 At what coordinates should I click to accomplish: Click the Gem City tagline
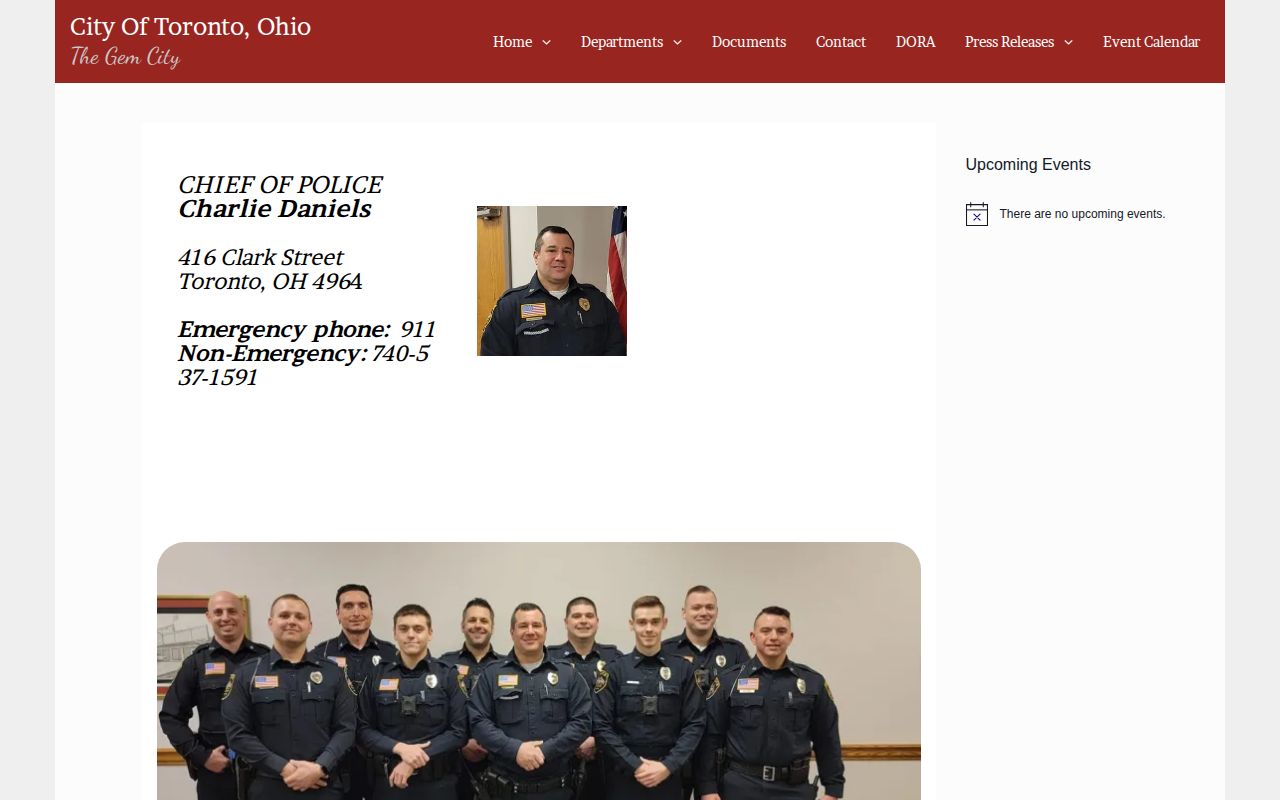click(x=125, y=57)
